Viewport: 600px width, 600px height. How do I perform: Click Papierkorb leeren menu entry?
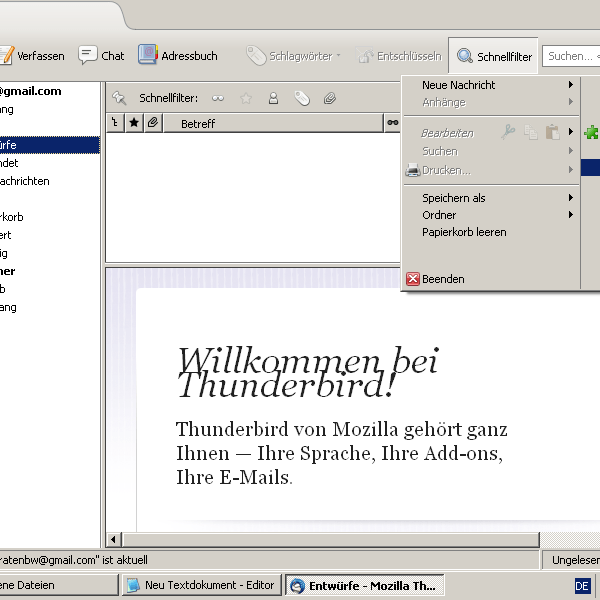click(x=491, y=232)
